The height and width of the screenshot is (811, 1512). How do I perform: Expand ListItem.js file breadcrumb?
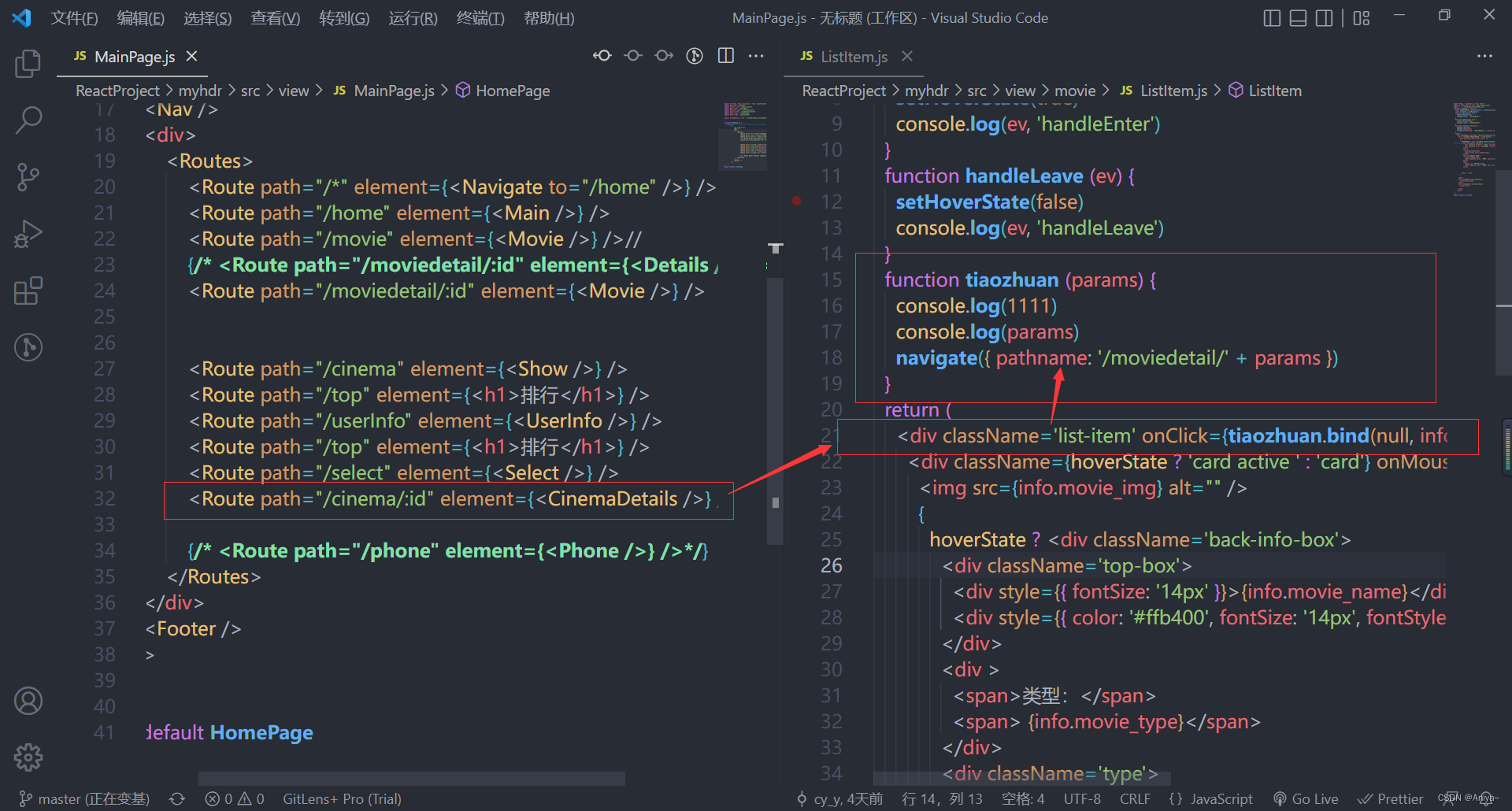[x=1164, y=91]
